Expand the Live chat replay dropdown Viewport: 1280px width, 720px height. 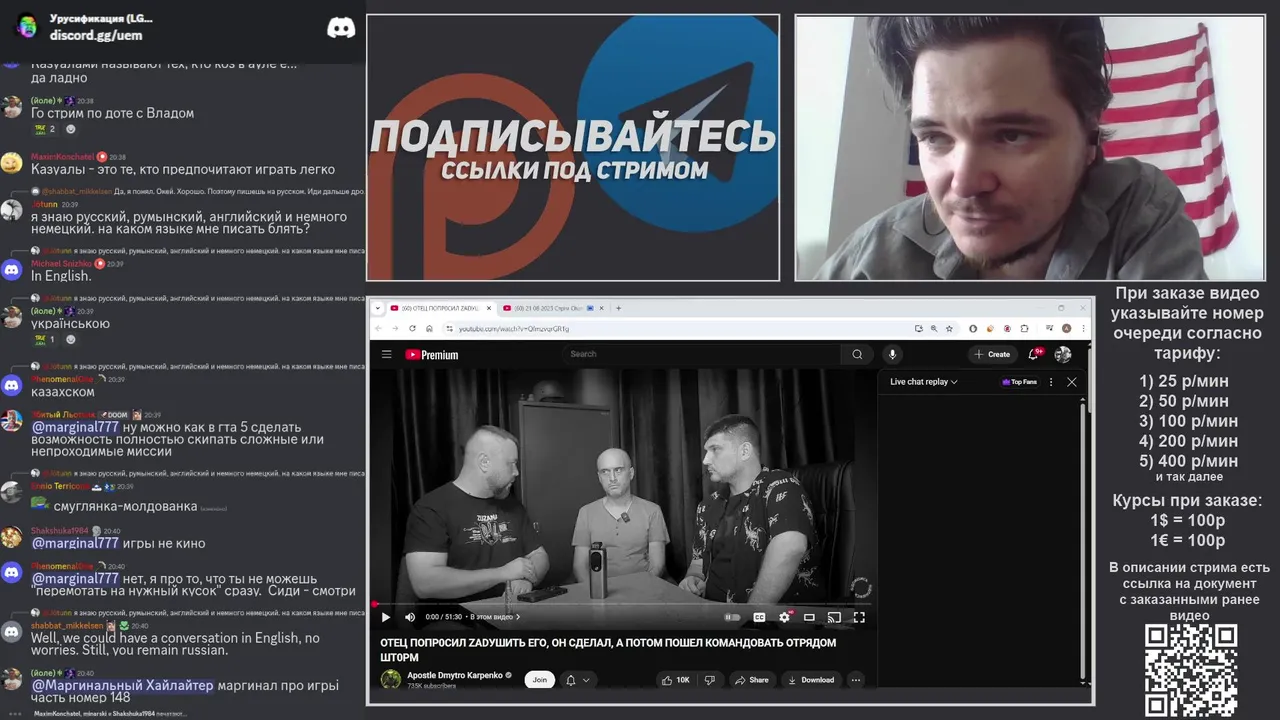[924, 382]
